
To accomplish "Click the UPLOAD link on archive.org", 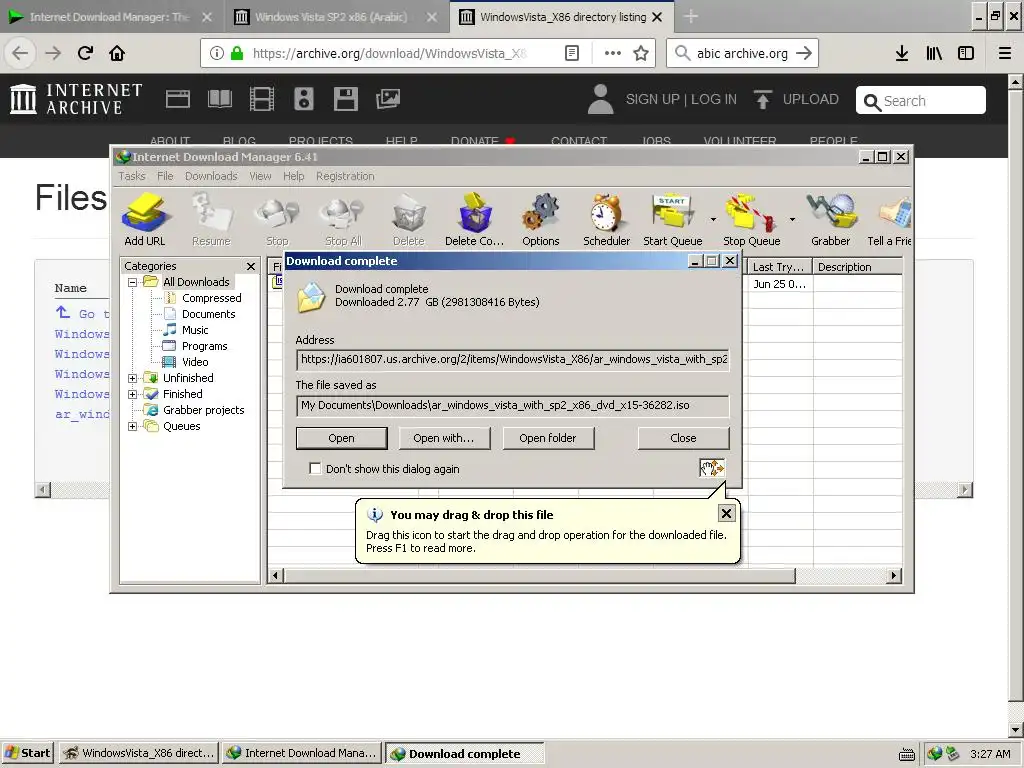I will pyautogui.click(x=796, y=99).
